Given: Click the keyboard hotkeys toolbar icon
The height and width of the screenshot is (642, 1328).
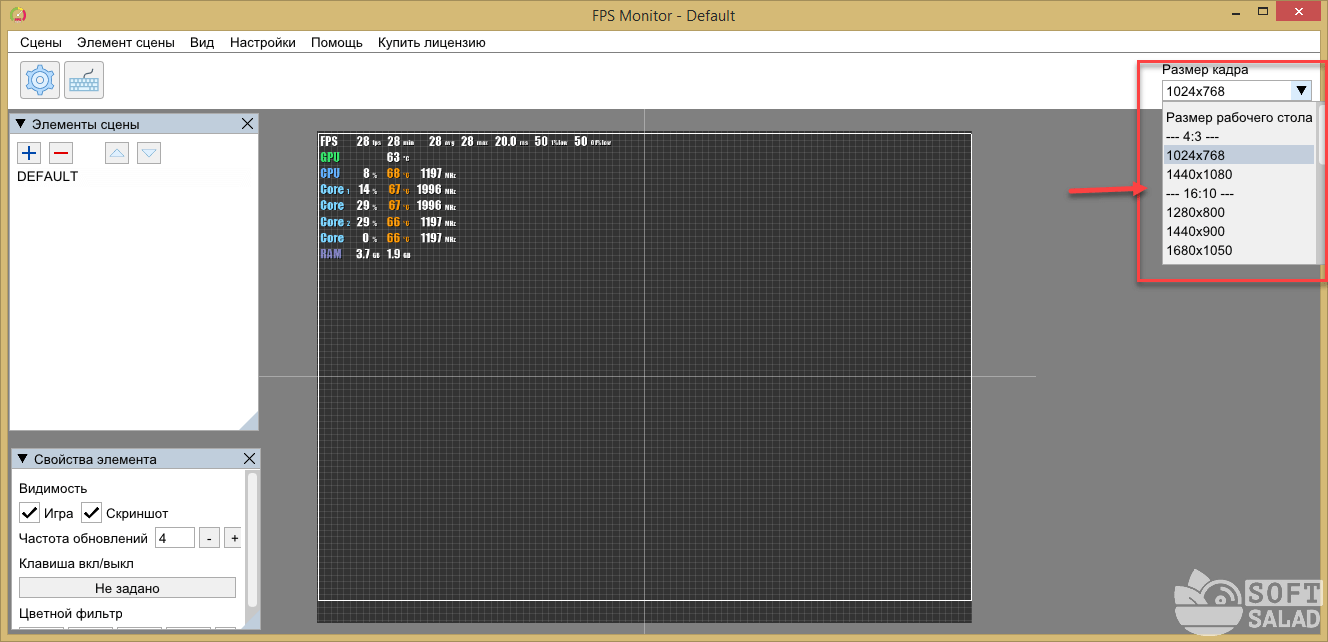Looking at the screenshot, I should coord(84,80).
